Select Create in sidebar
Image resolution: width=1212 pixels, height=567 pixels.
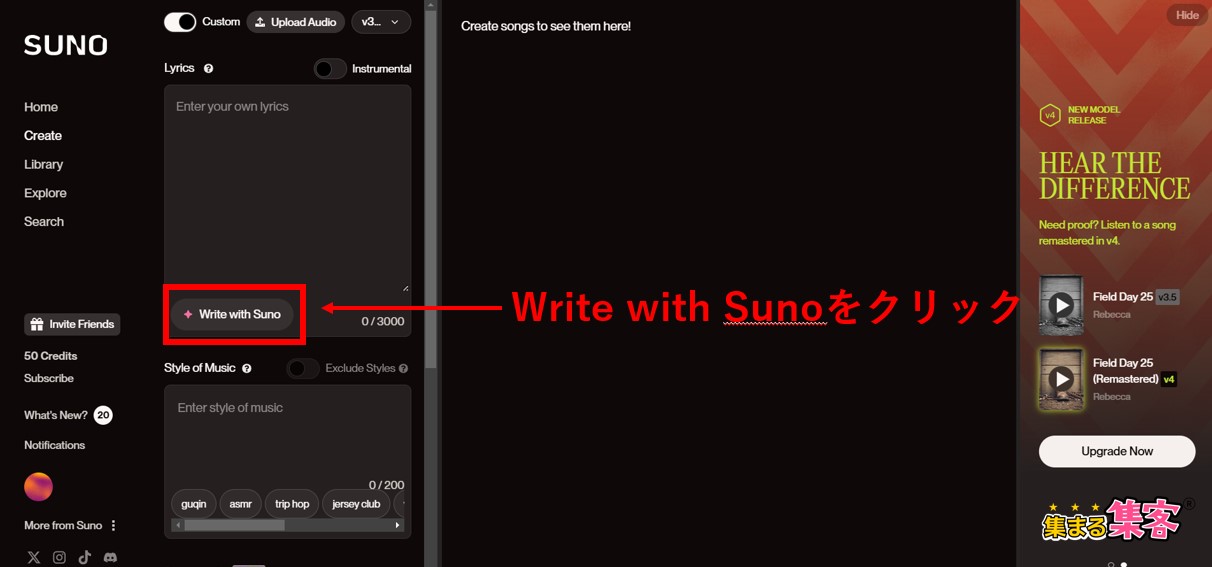tap(43, 136)
